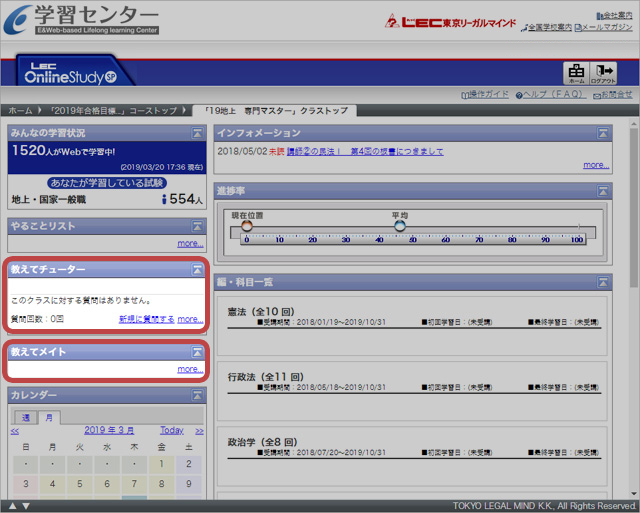Open the お問合せ contact link

(x=615, y=95)
